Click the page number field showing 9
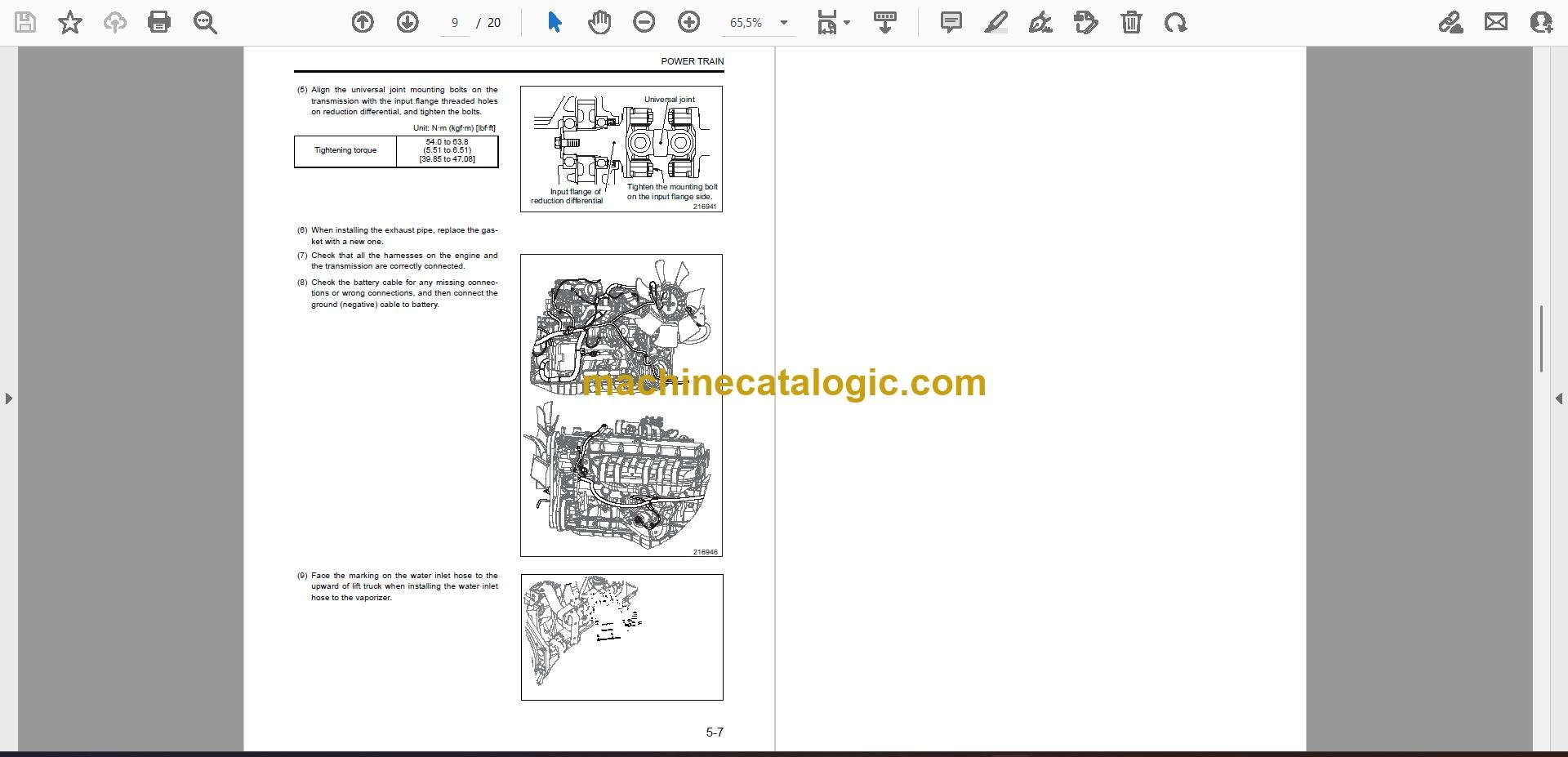The height and width of the screenshot is (757, 1568). click(x=455, y=23)
